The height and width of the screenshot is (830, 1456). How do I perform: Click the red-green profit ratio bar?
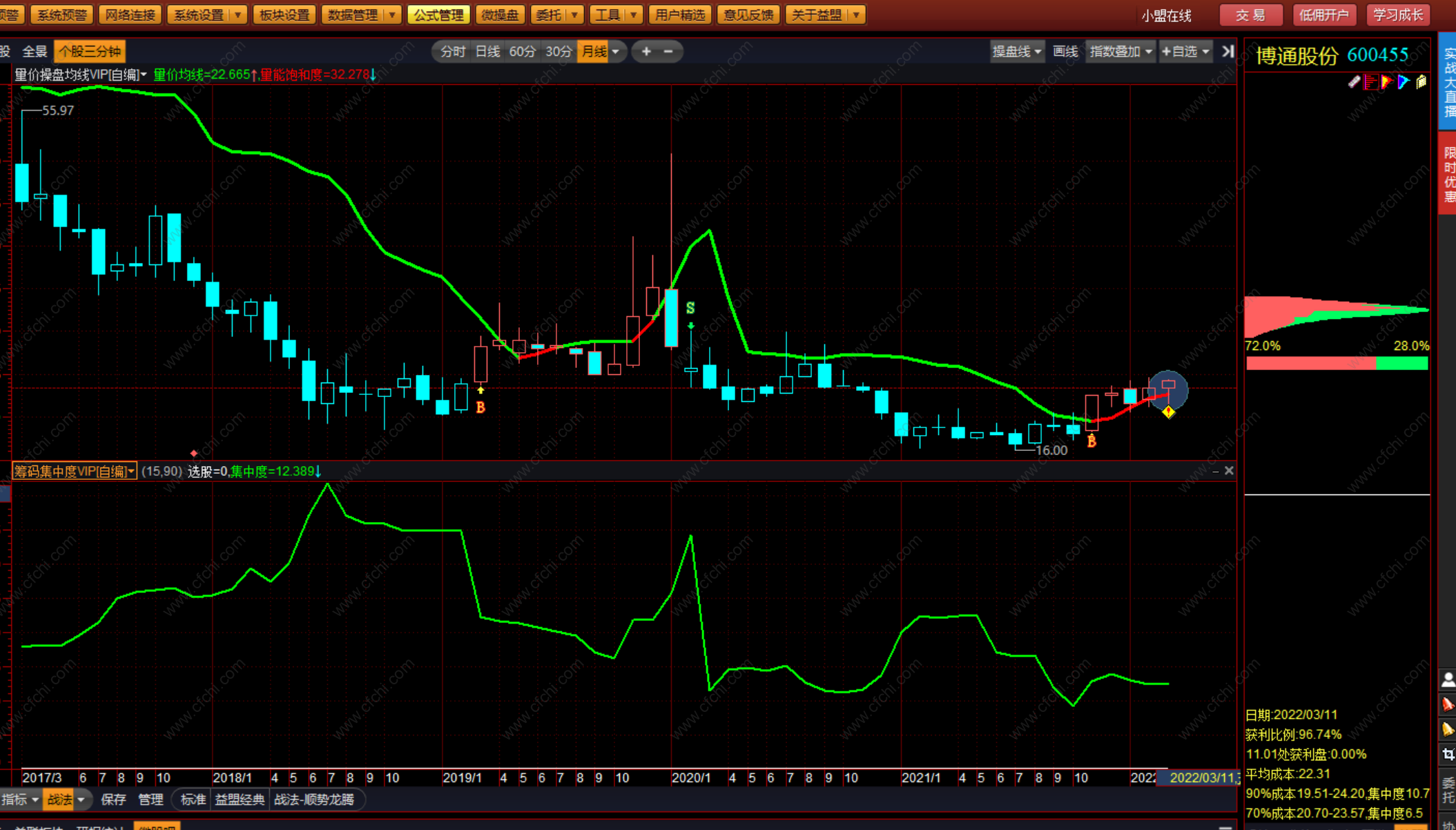pos(1337,363)
